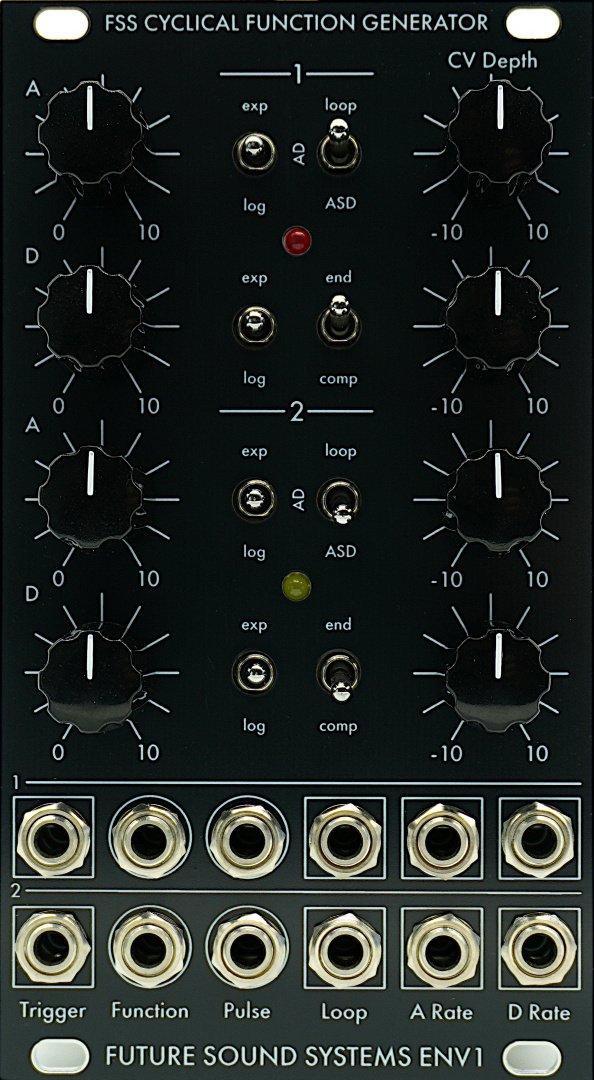Click the 'FUTURE SOUND SYSTEMS ENV1' text

coord(295,1056)
